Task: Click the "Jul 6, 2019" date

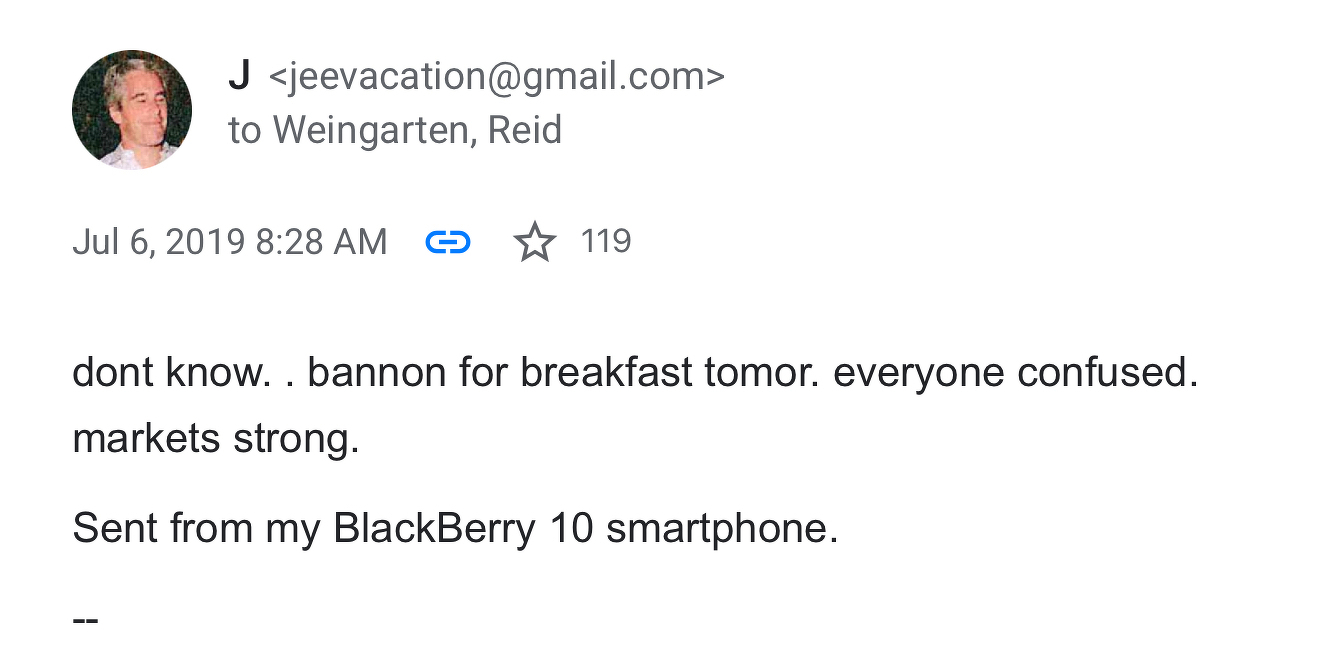Action: [159, 242]
